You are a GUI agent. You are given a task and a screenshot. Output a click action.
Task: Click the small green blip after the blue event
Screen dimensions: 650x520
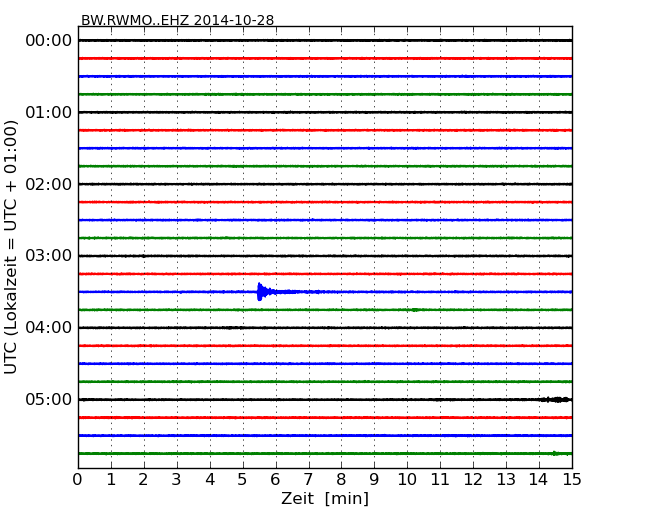click(415, 310)
